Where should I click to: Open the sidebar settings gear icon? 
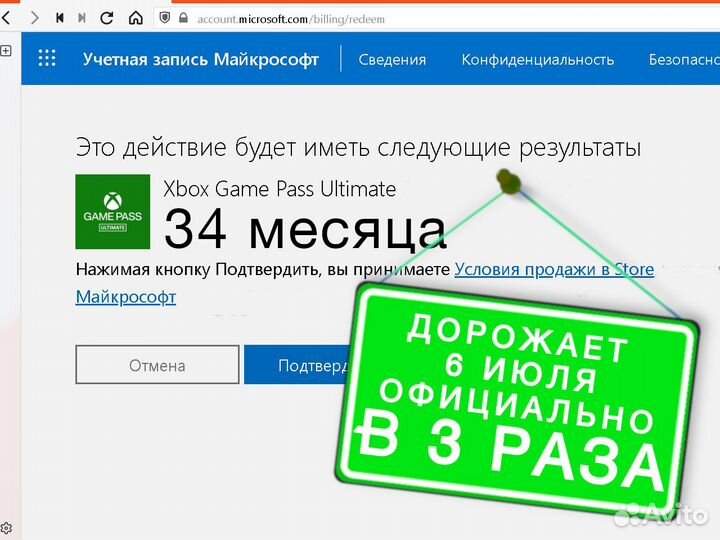(6, 529)
